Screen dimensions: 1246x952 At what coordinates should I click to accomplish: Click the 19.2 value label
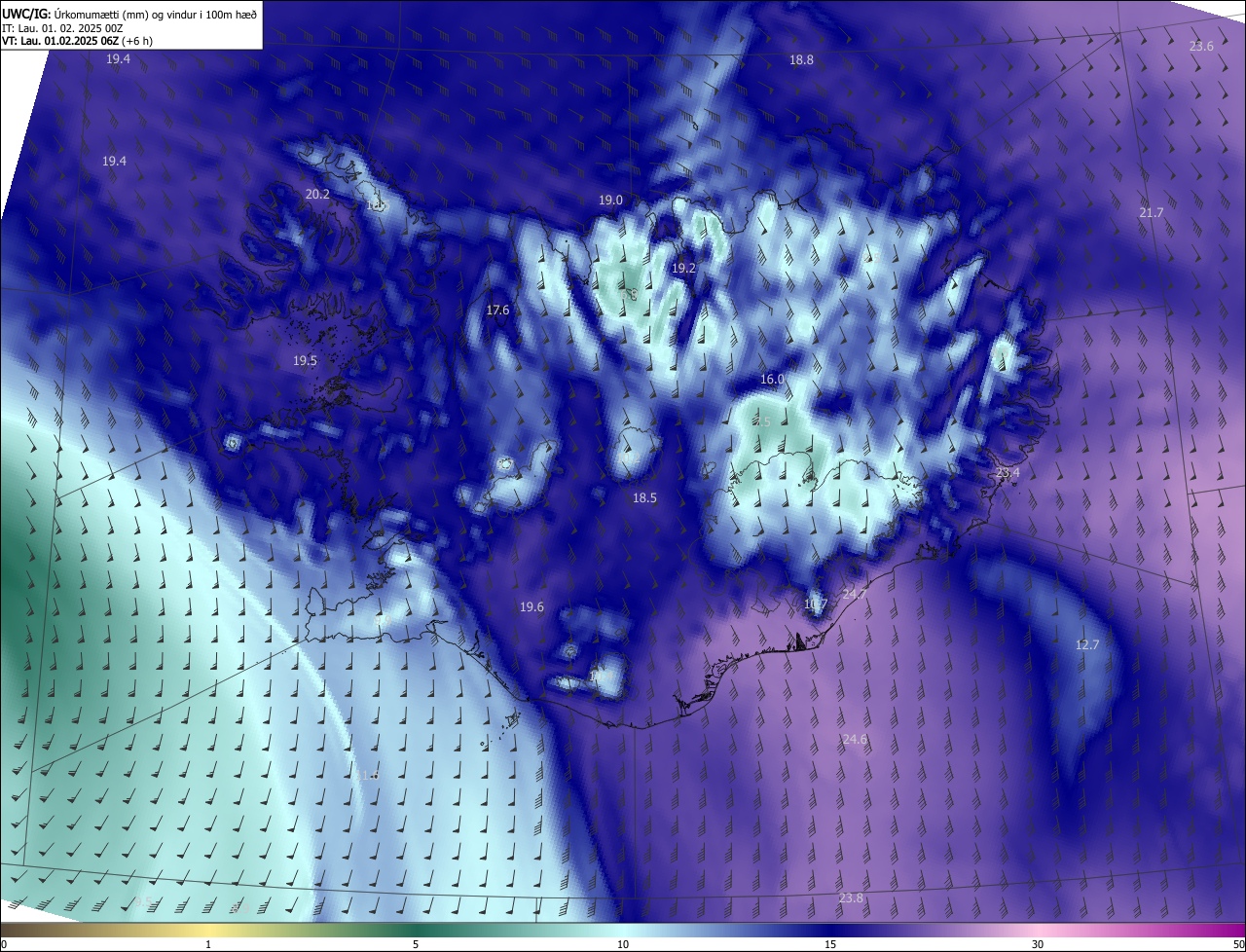pos(684,269)
